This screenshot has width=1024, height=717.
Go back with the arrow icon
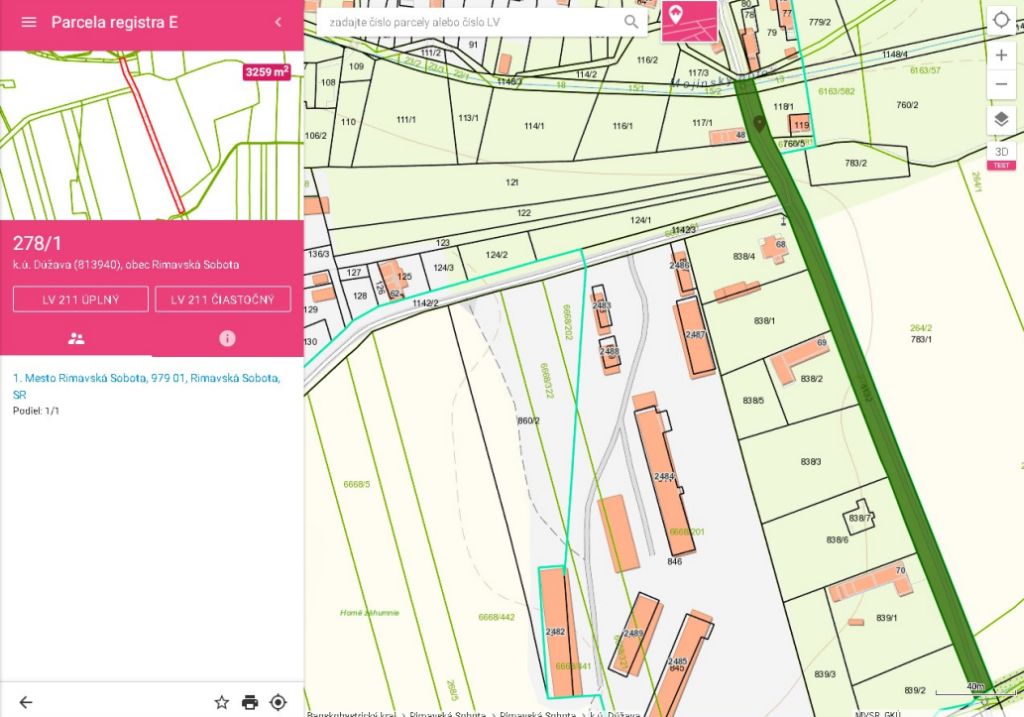click(x=26, y=702)
